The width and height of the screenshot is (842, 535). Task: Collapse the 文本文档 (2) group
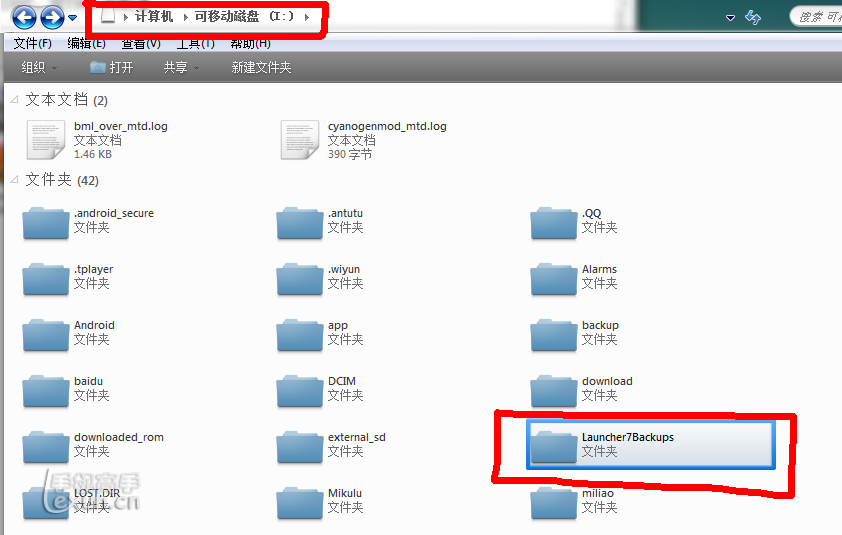click(x=15, y=99)
